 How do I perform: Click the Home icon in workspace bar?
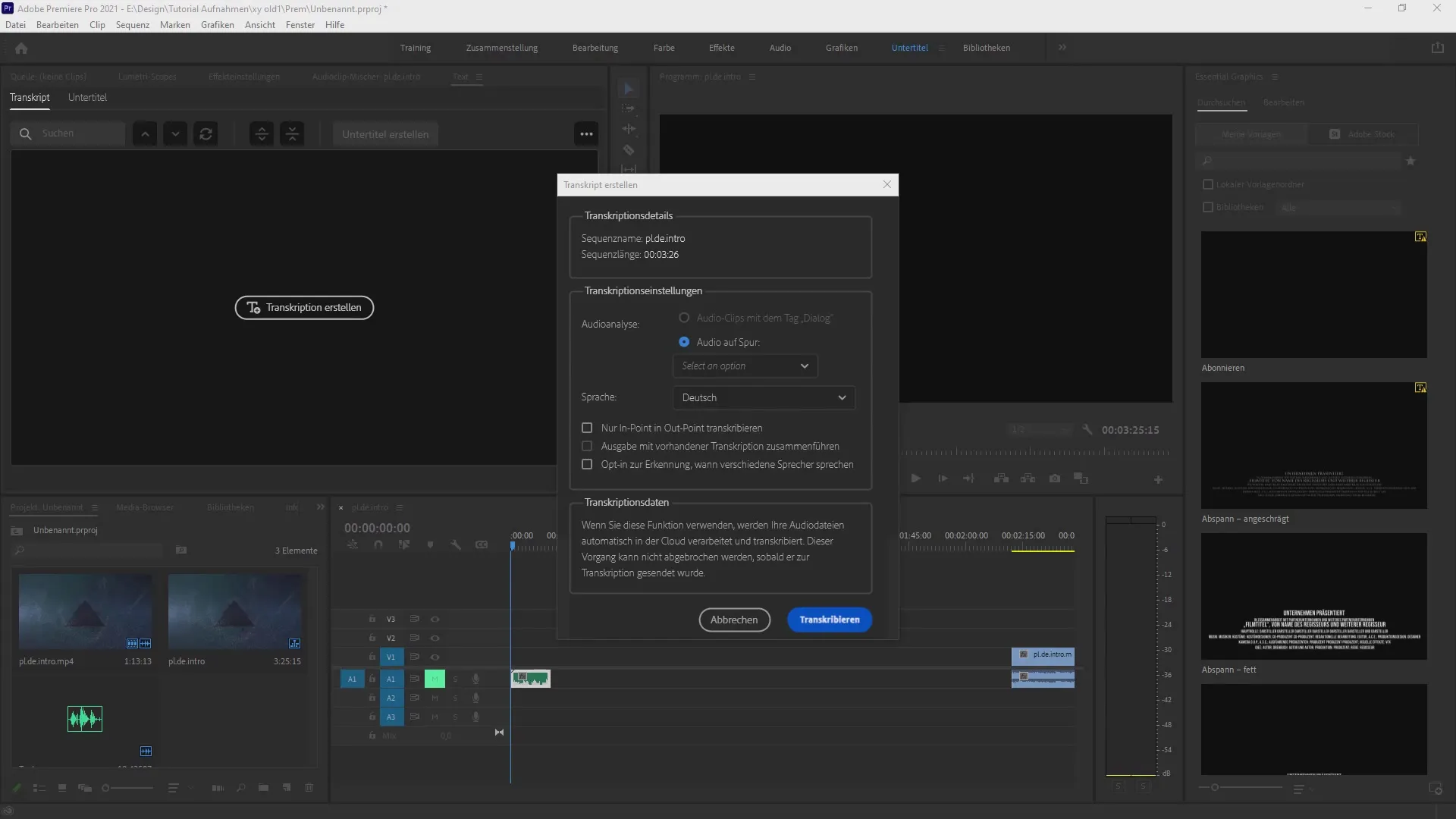point(21,48)
